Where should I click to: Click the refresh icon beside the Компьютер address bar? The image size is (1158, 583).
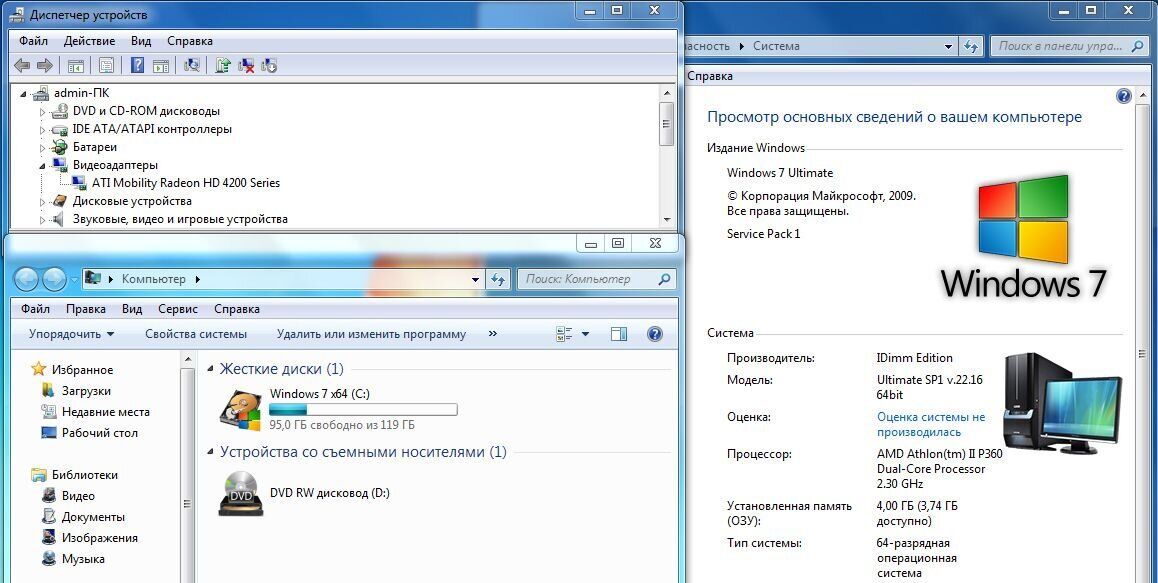pos(498,280)
